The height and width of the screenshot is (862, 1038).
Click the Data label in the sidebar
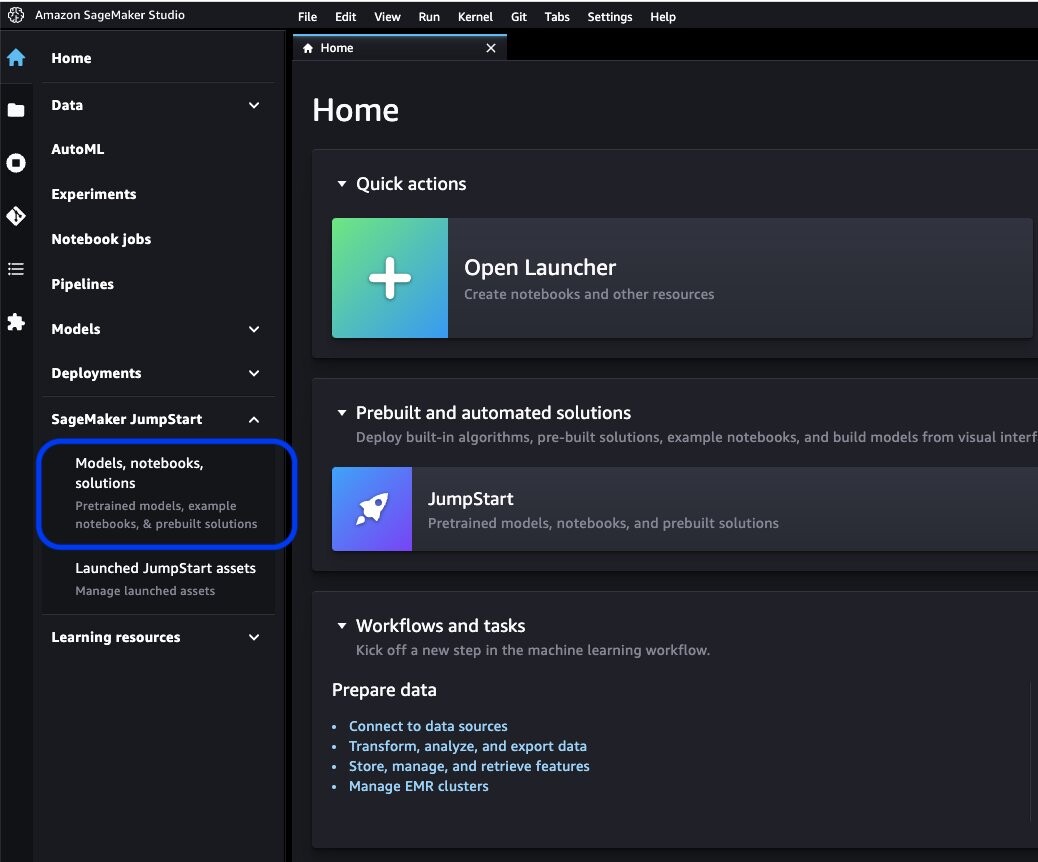[x=67, y=105]
